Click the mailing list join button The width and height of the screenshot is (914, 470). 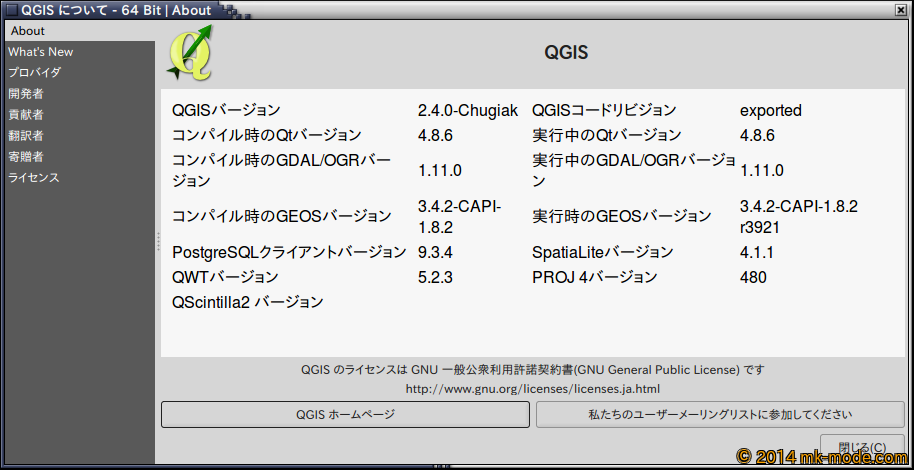click(720, 414)
